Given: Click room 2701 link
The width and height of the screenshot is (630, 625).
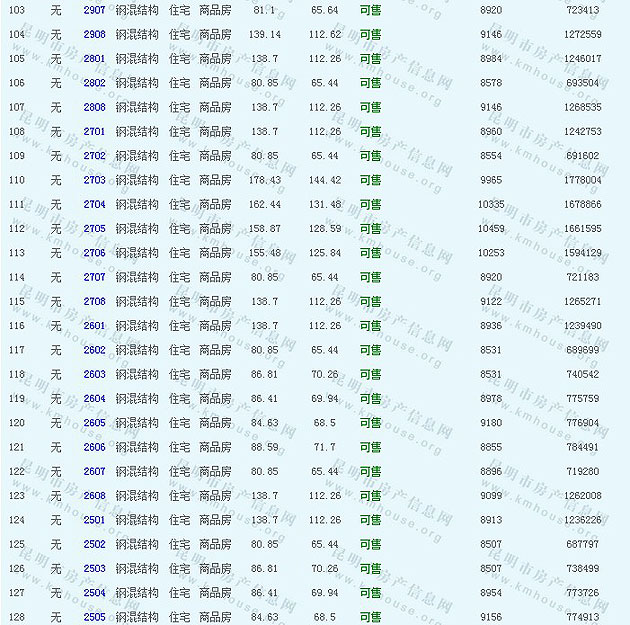Looking at the screenshot, I should (x=94, y=132).
